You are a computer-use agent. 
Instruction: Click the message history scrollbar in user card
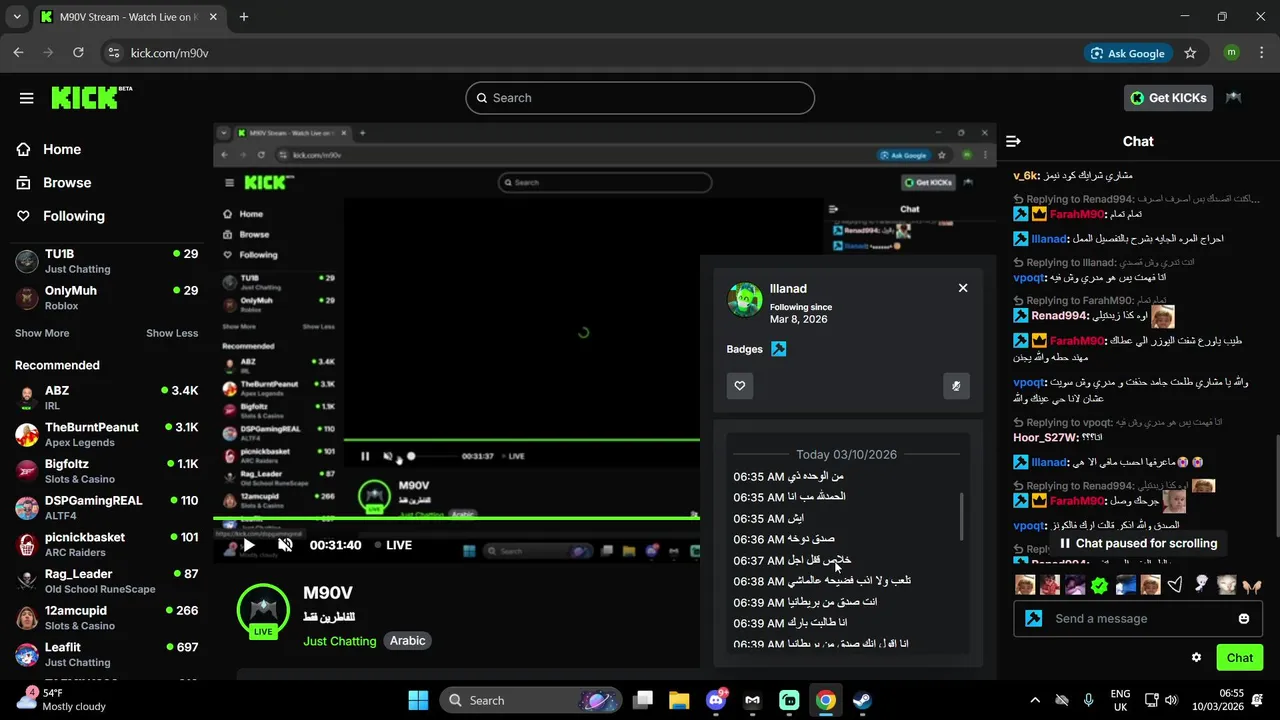[962, 515]
